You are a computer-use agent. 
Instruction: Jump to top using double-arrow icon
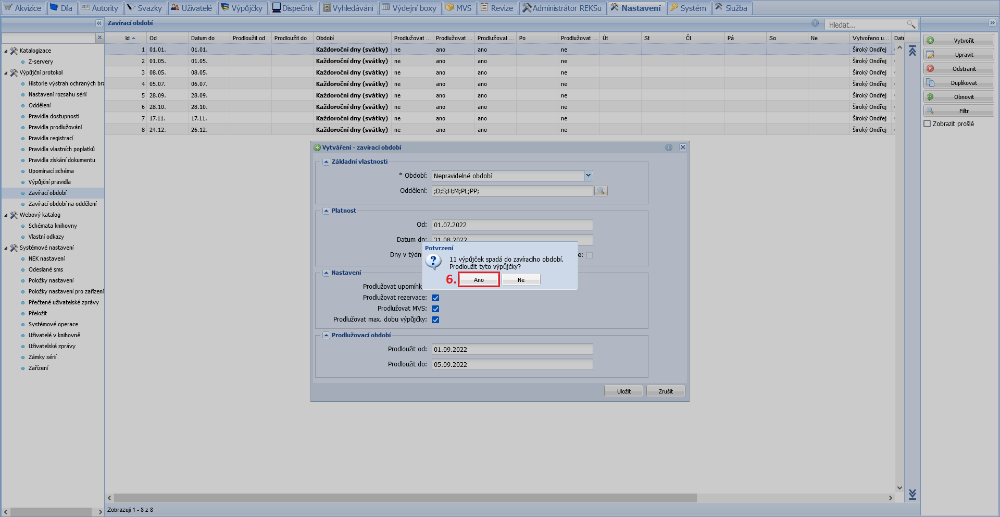pos(911,50)
